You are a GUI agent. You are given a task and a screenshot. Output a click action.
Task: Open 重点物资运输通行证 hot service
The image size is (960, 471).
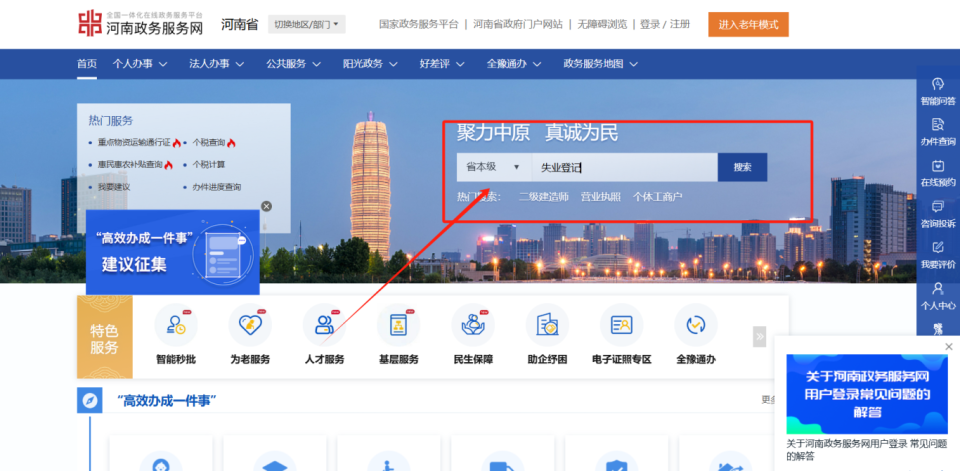click(134, 143)
